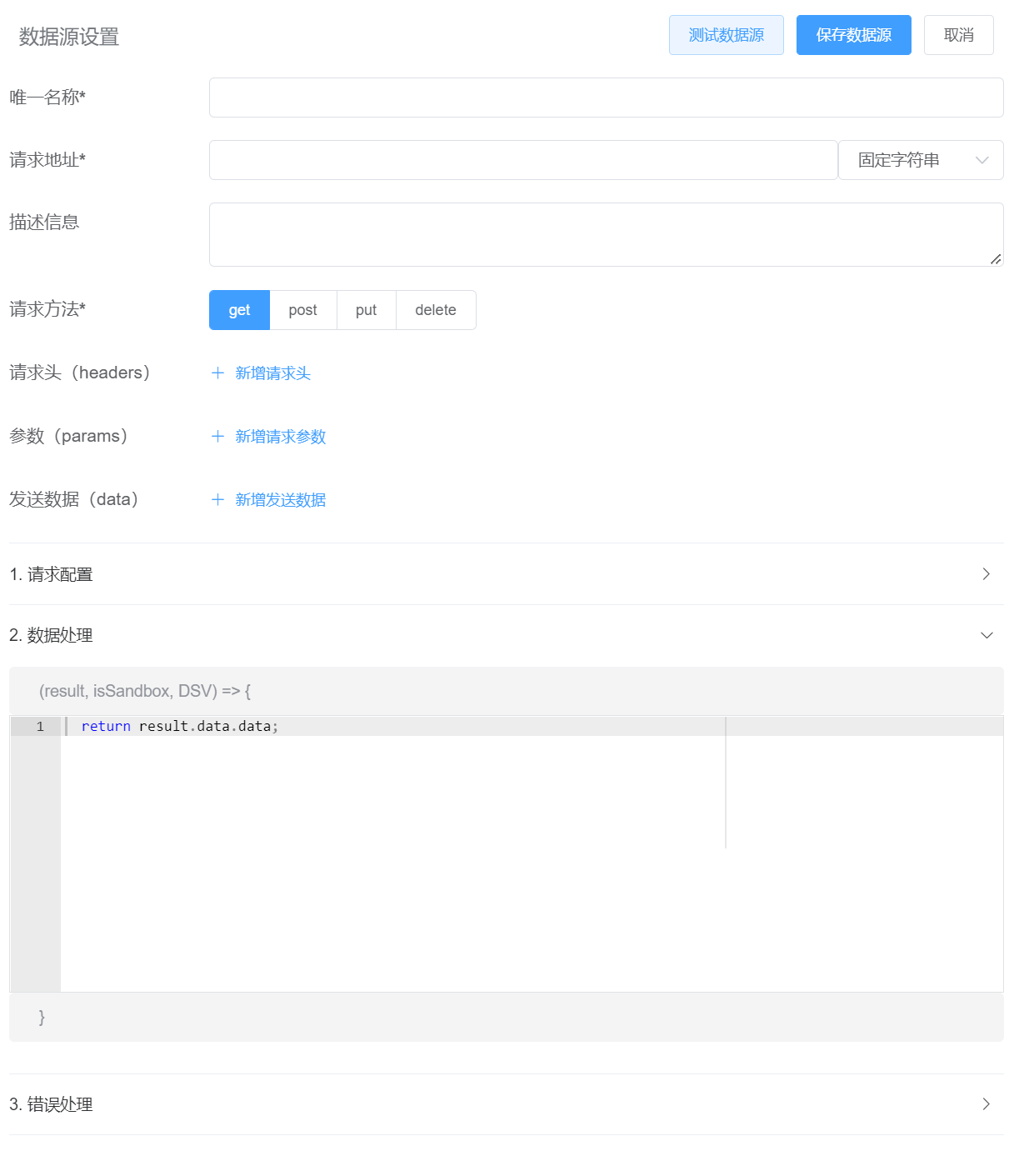
Task: Click the return keyword in code
Action: pyautogui.click(x=106, y=727)
